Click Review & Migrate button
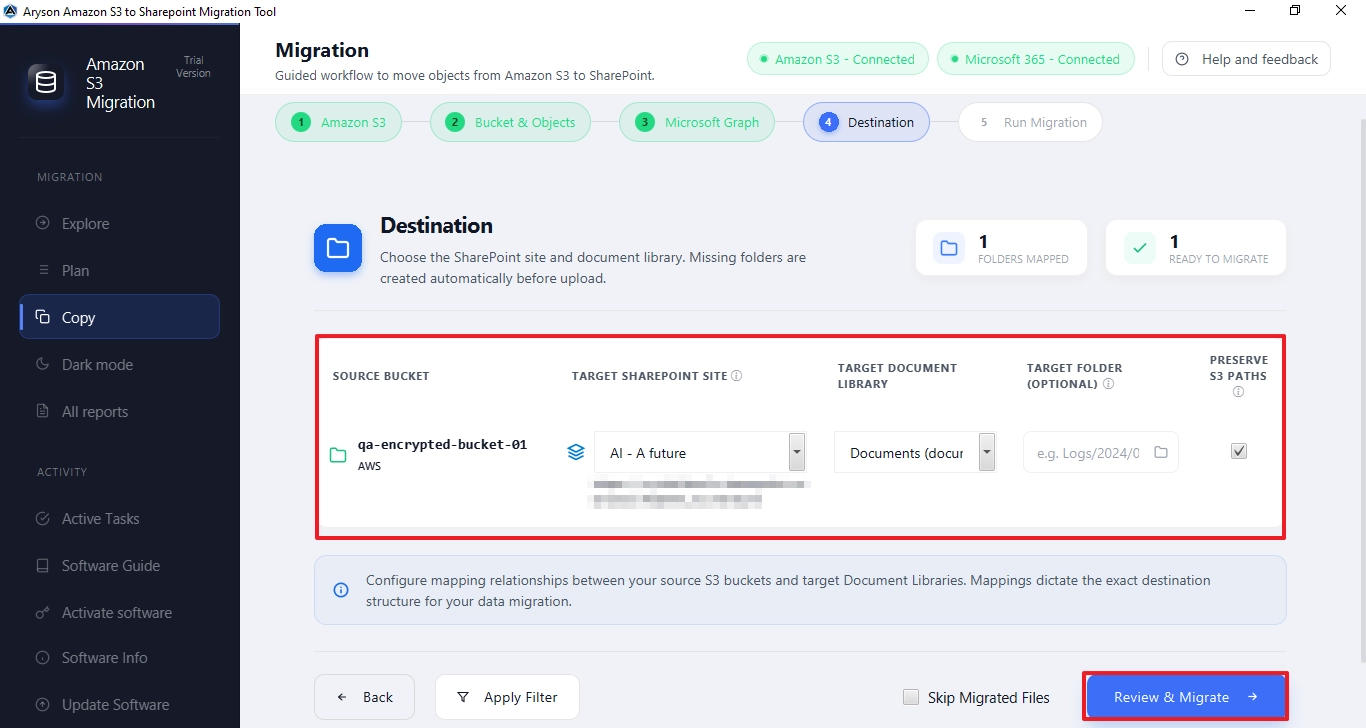The image size is (1366, 728). click(x=1185, y=697)
